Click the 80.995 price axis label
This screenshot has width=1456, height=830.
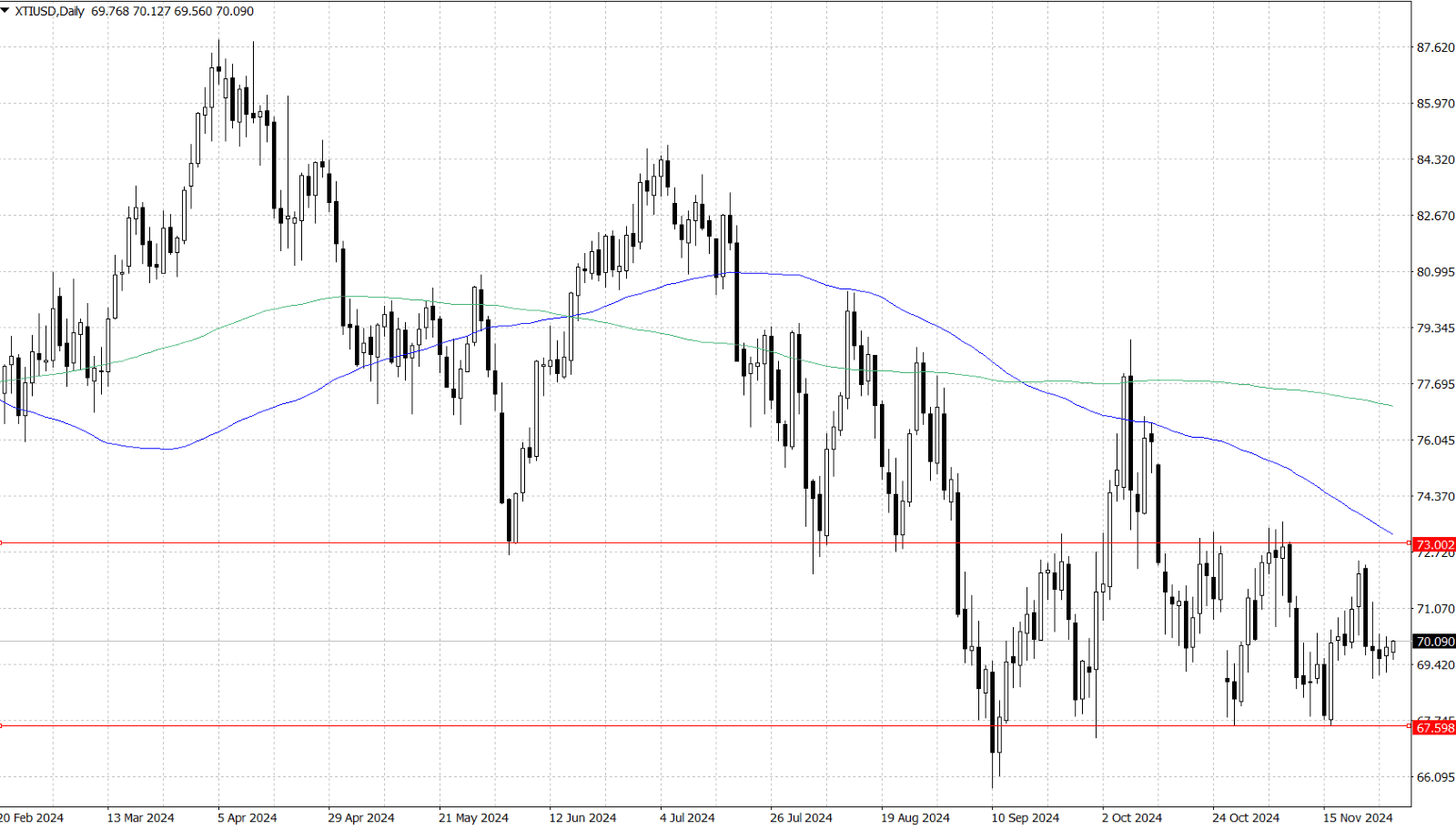1436,272
